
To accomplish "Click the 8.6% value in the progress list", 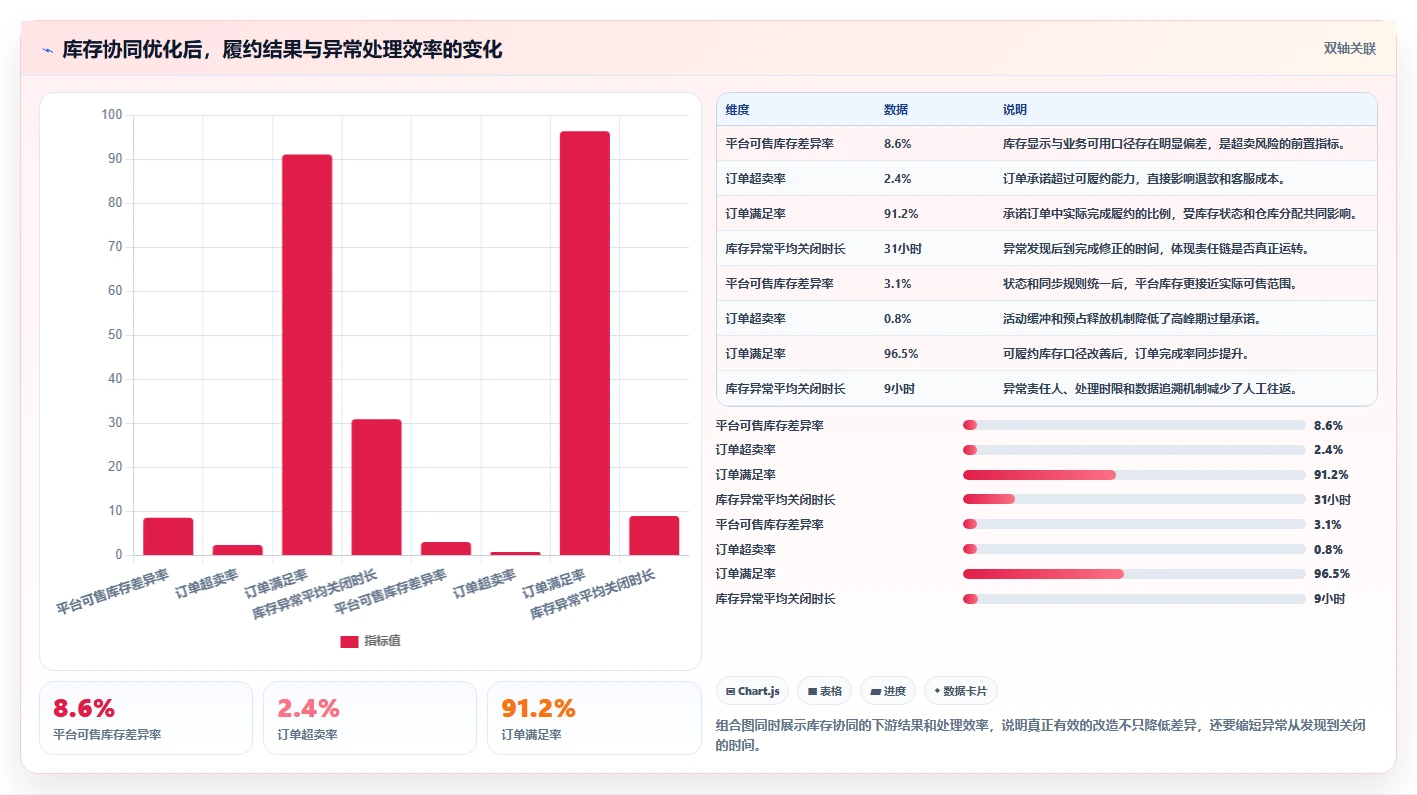I will tap(1328, 426).
